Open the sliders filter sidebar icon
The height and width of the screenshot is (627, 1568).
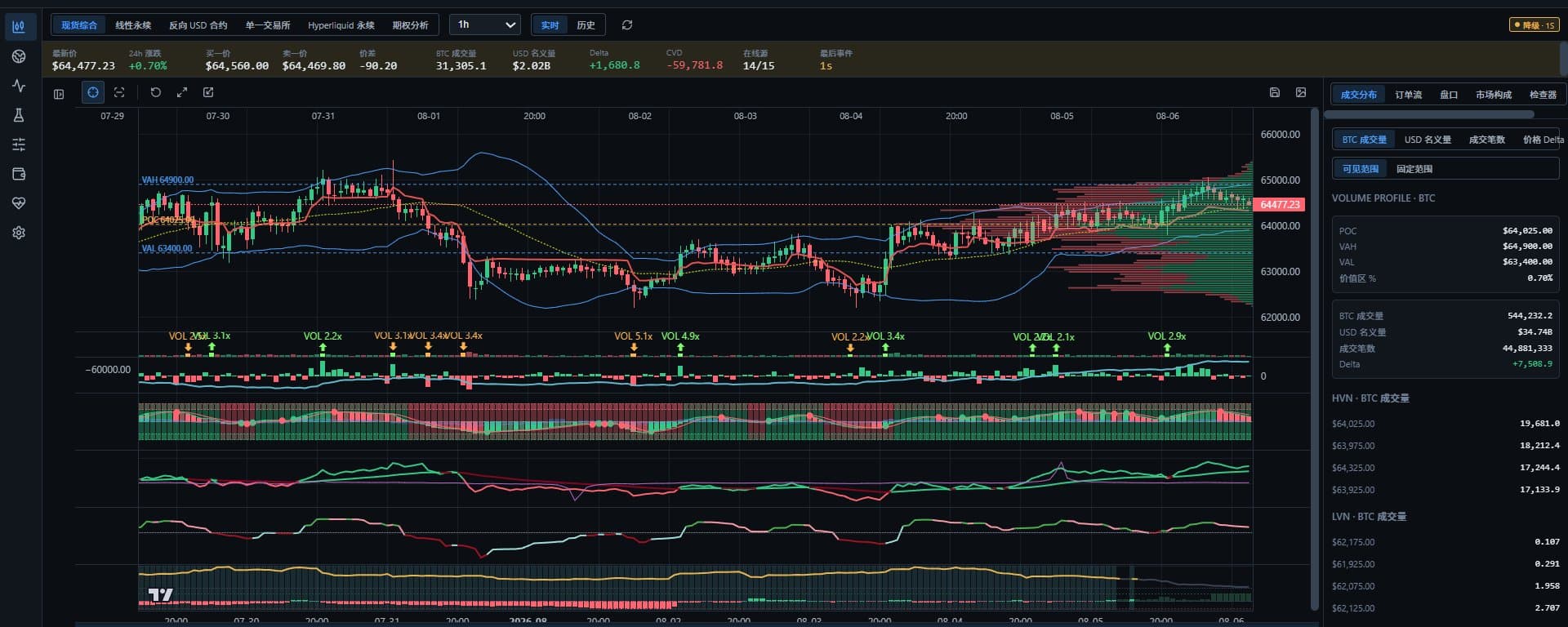[x=19, y=145]
